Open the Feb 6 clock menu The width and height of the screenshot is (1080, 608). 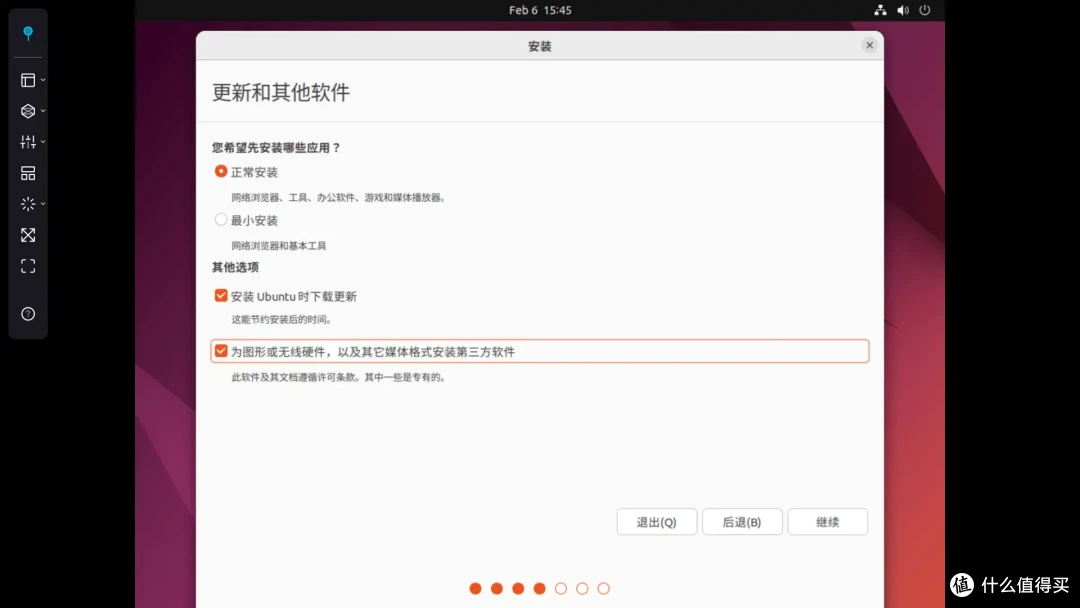coord(540,10)
